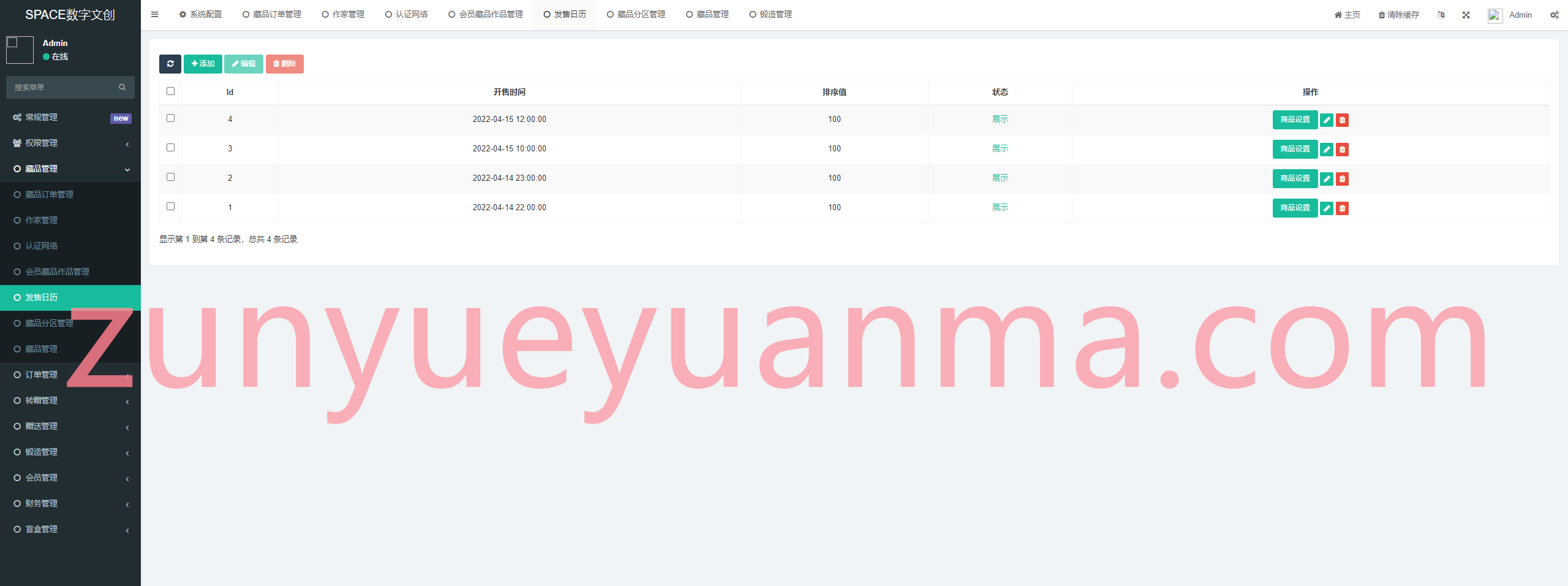Edit record with Id 3 pencil icon

pos(1327,150)
